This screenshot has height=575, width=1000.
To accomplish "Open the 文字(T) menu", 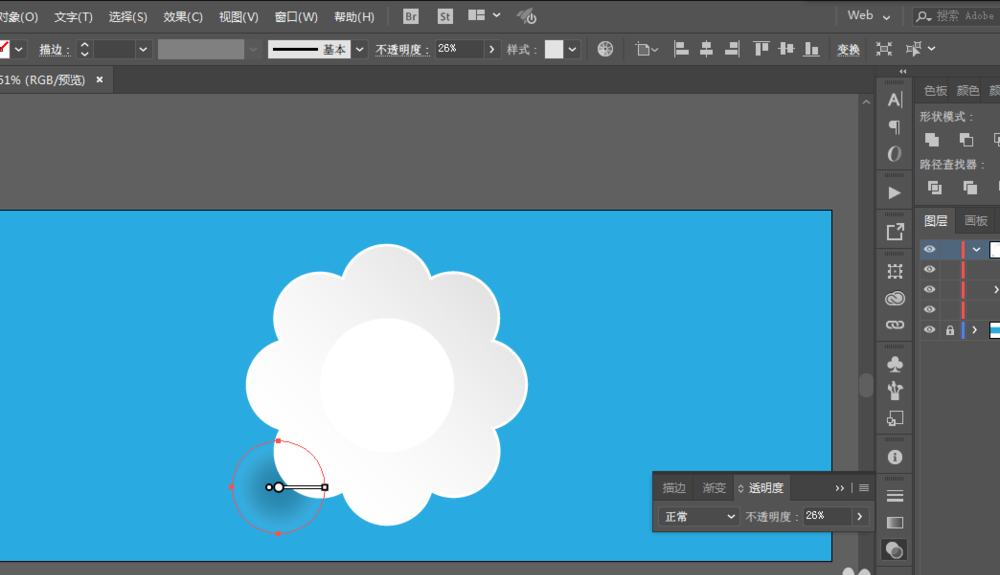I will coord(73,17).
